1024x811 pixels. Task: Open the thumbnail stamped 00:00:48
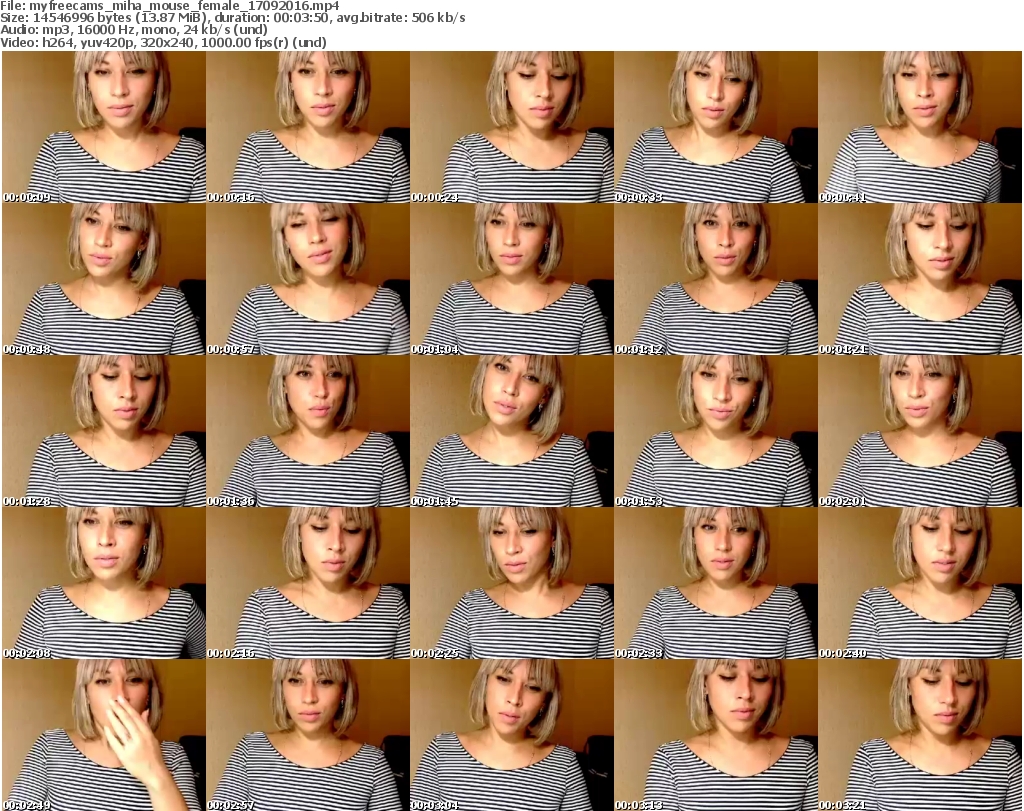click(104, 279)
